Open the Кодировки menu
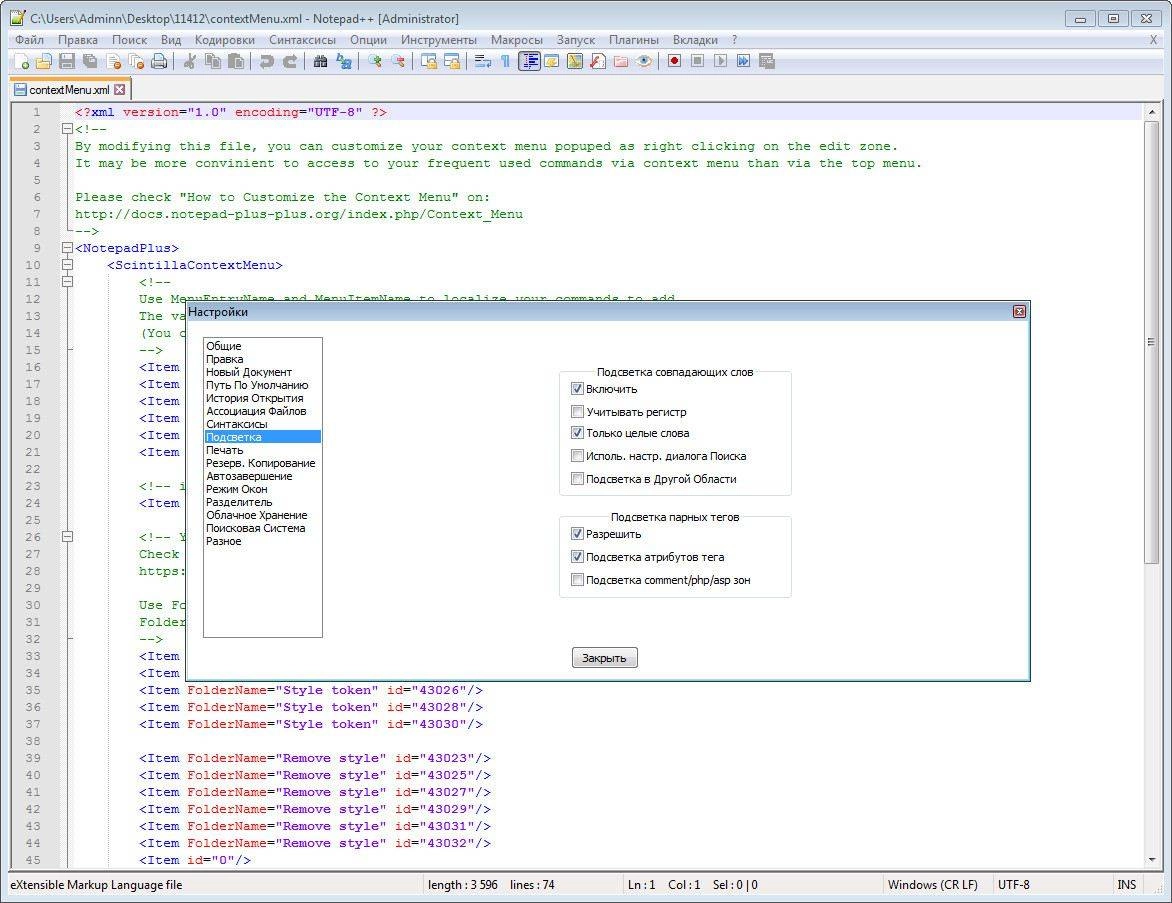The width and height of the screenshot is (1172, 903). [224, 40]
